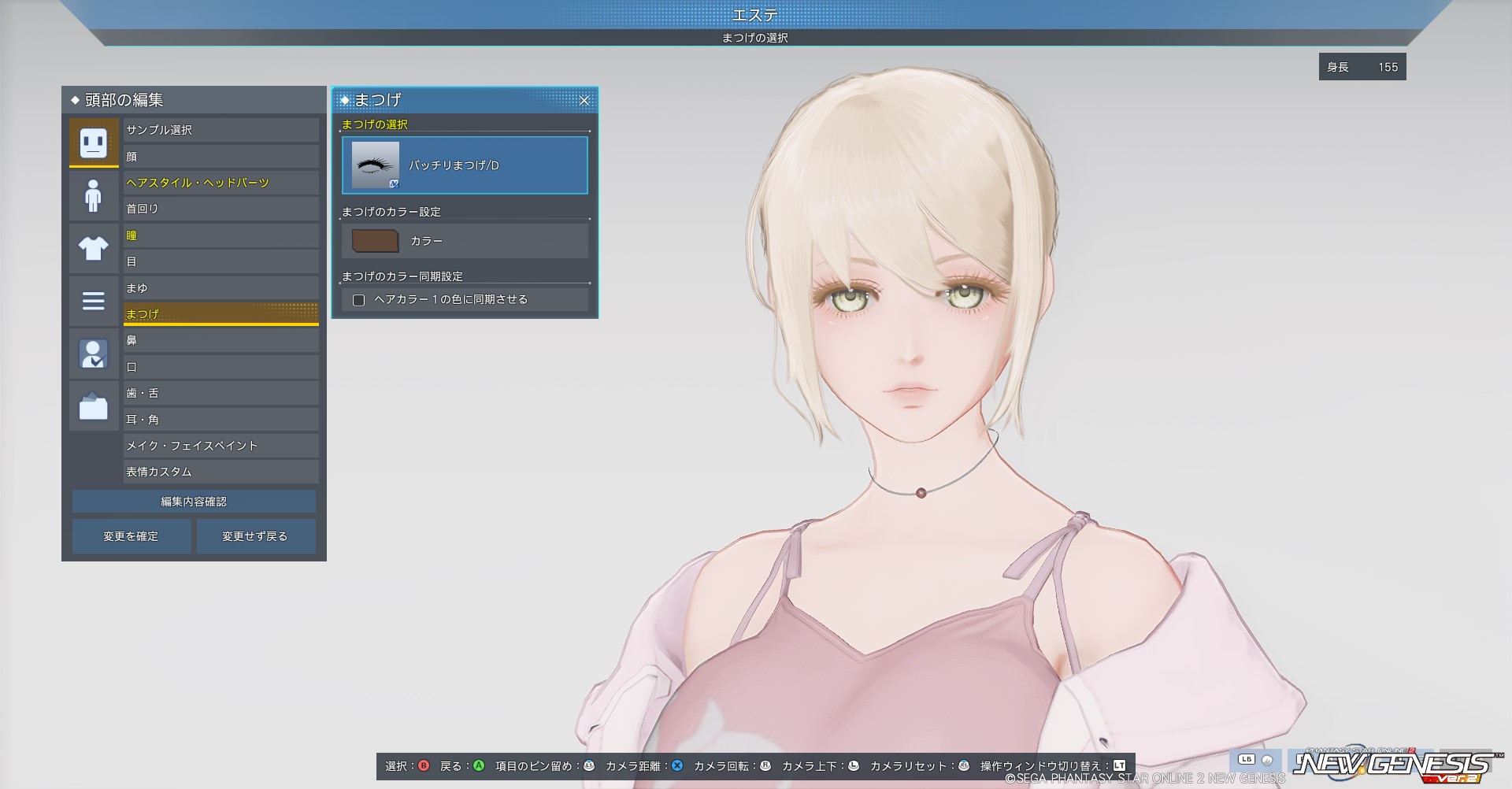Viewport: 1512px width, 789px height.
Task: Open メイク・フェイスペイント menu entry
Action: tap(220, 446)
